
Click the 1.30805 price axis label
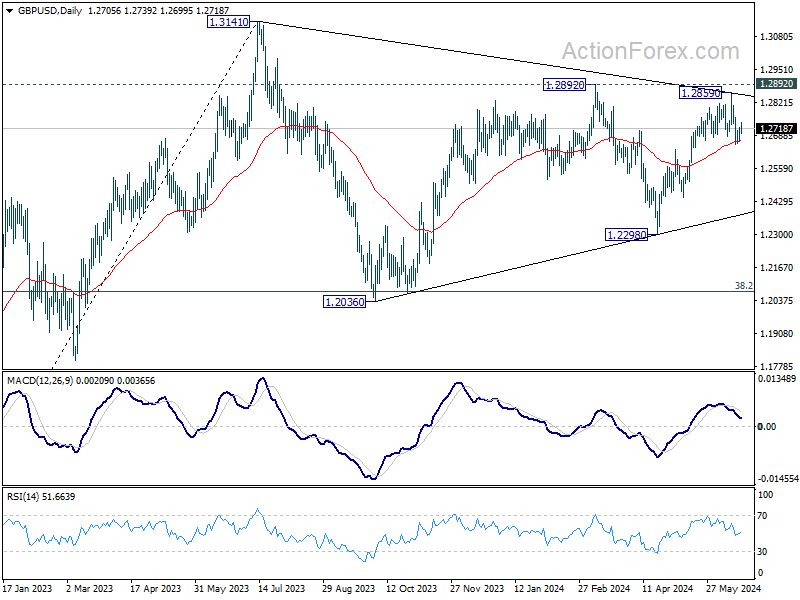[776, 36]
